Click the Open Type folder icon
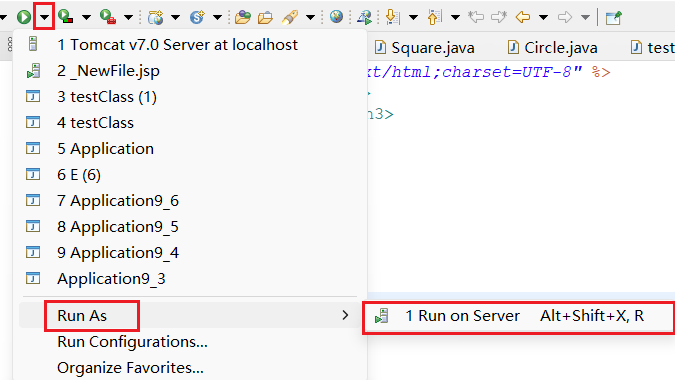The height and width of the screenshot is (380, 675). click(x=242, y=17)
